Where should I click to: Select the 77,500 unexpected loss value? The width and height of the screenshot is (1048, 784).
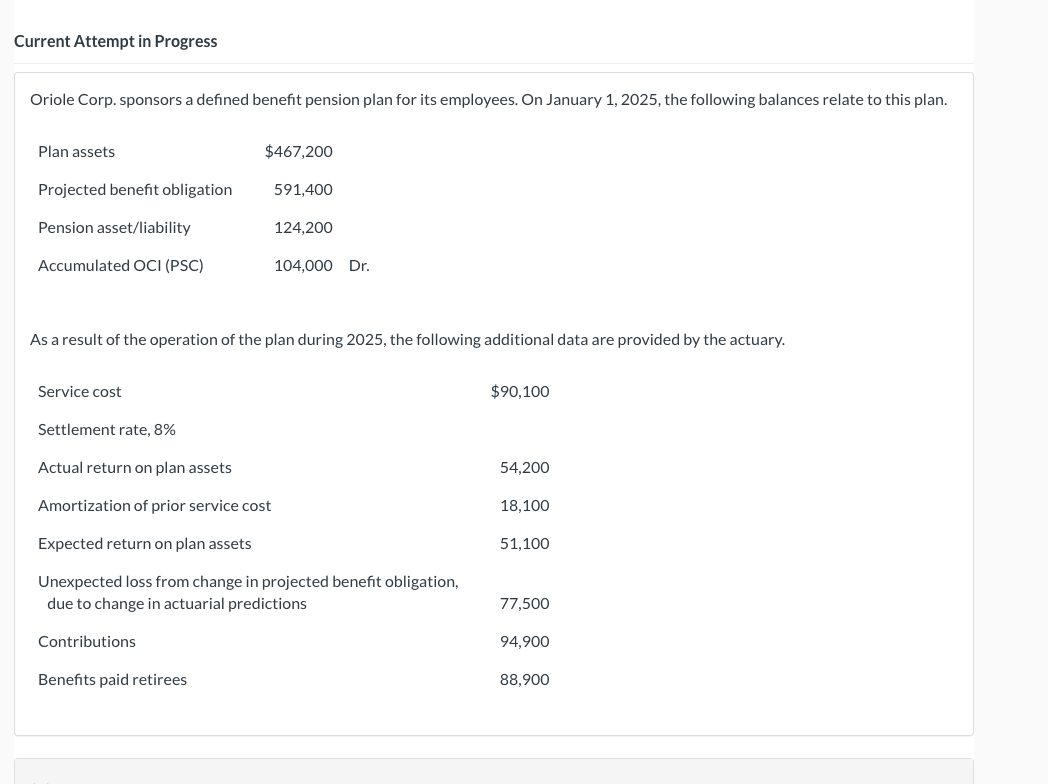point(524,603)
